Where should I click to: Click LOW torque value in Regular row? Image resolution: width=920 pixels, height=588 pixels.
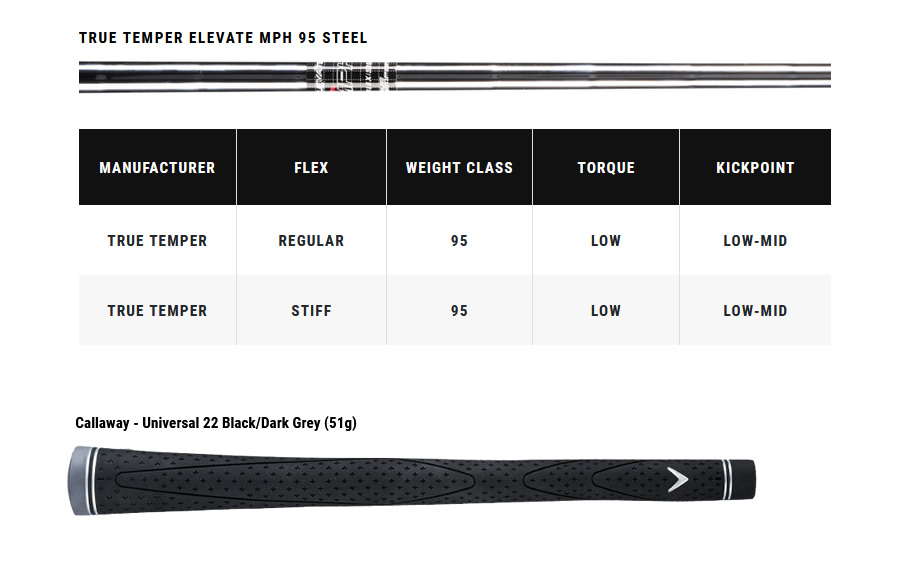point(606,241)
